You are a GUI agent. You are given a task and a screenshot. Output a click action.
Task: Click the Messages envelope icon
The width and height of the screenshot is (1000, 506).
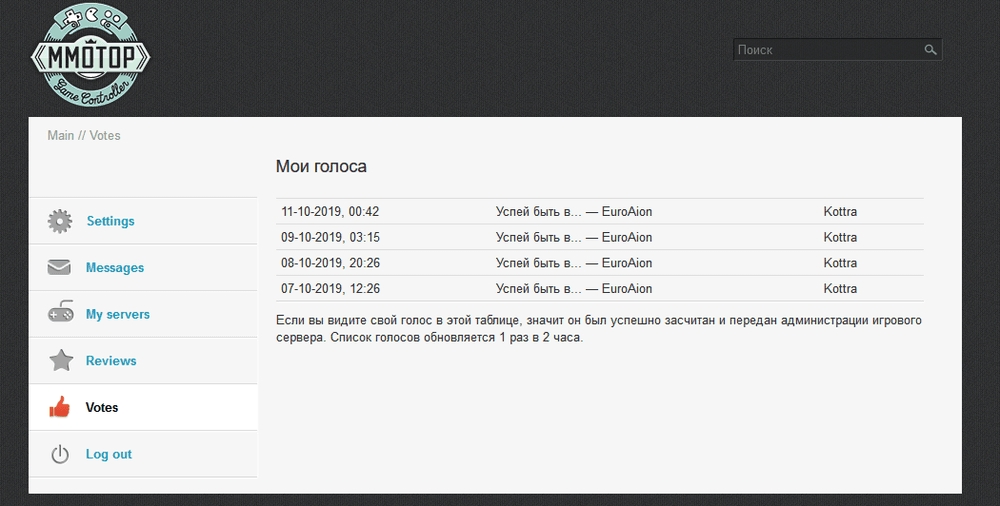coord(60,268)
